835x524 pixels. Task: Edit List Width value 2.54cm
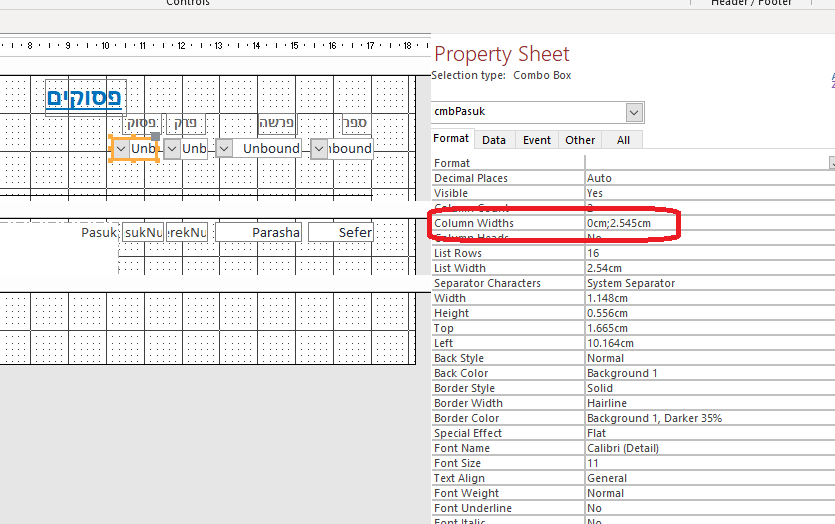pyautogui.click(x=710, y=268)
